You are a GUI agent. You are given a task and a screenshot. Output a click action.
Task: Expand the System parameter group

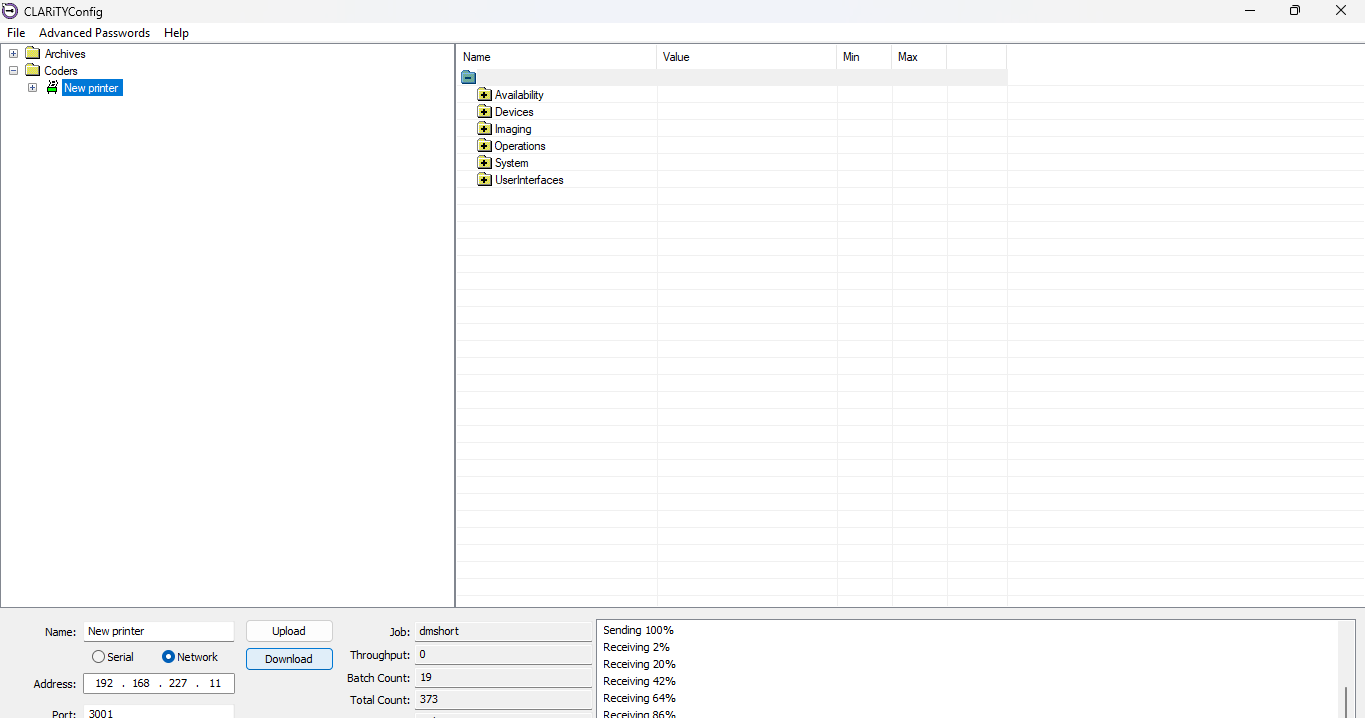[x=484, y=163]
